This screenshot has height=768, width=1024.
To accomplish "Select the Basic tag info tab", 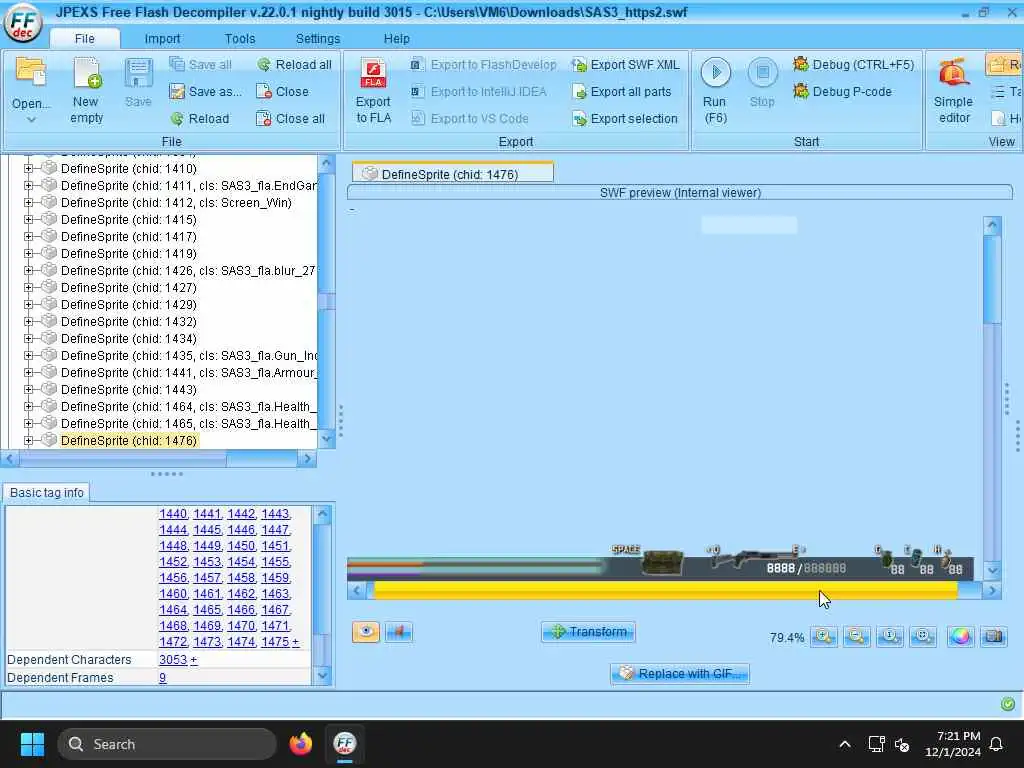I will [47, 492].
